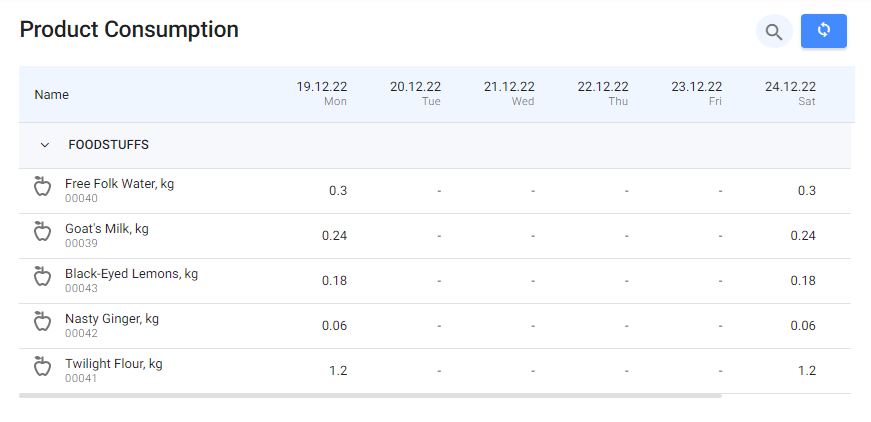Click the search magnifier icon

click(773, 32)
